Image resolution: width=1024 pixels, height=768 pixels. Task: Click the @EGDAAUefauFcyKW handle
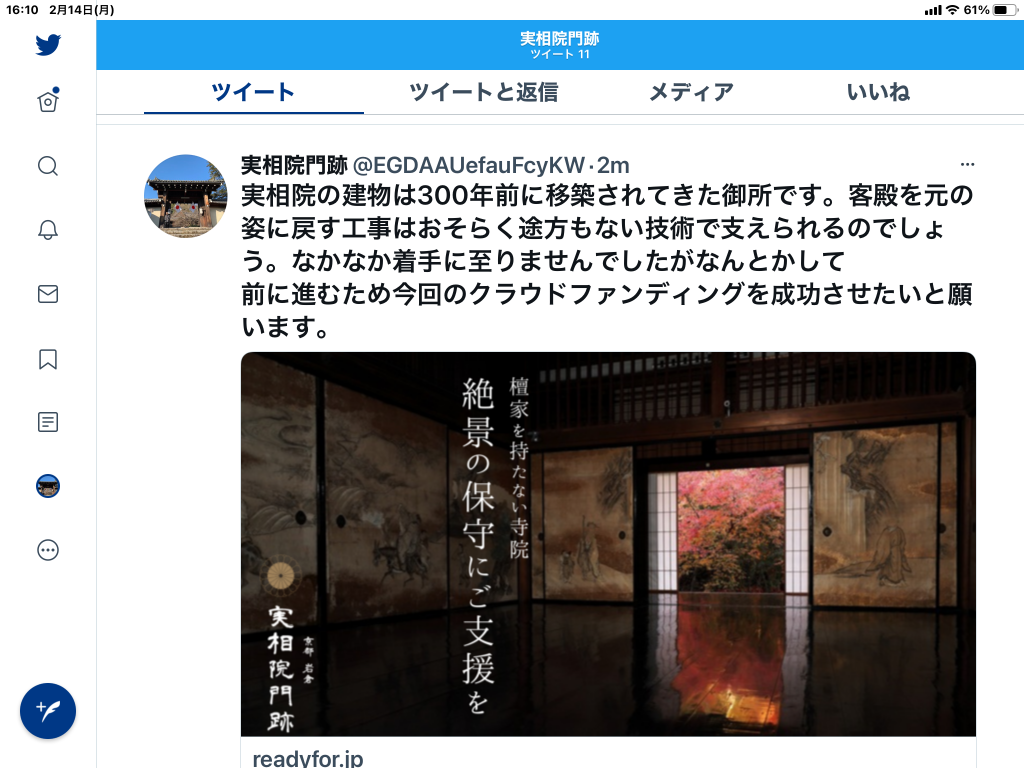pos(469,165)
